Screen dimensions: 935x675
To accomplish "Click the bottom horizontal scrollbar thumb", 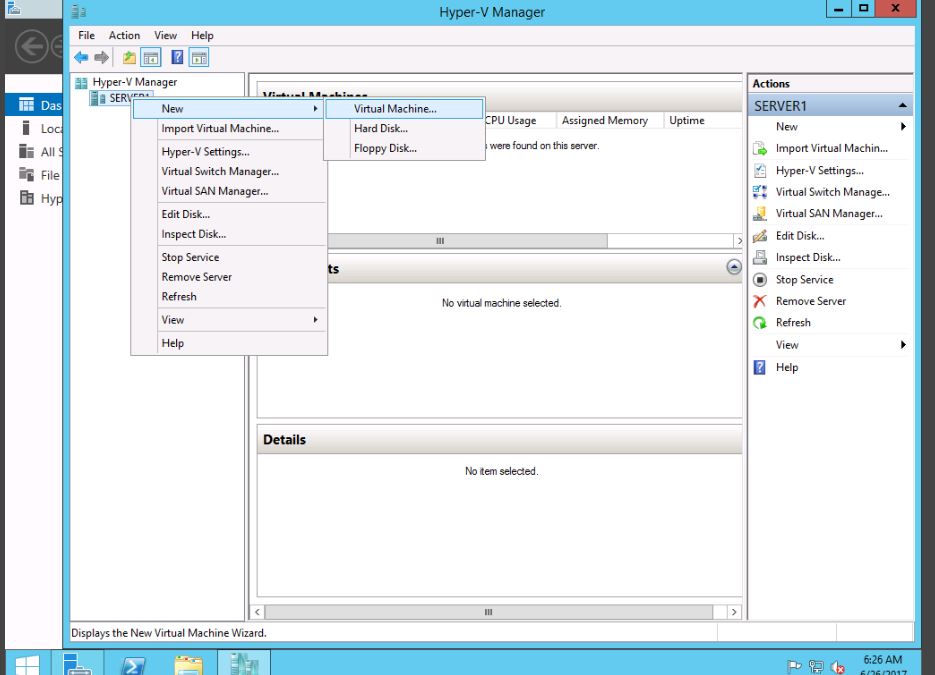I will (x=488, y=612).
